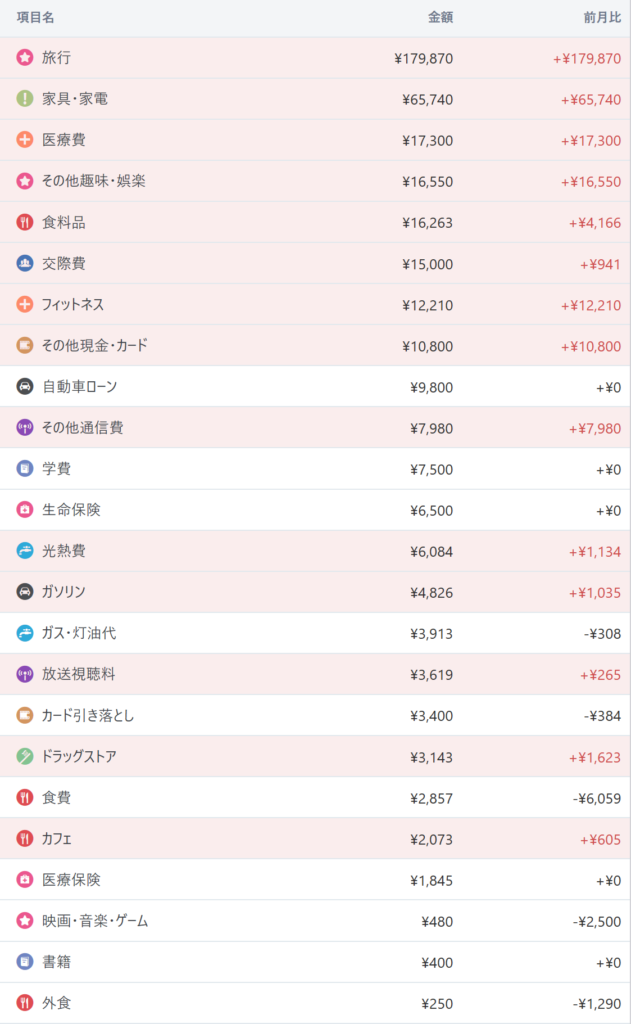
Task: Click the exclamation icon beside 家具・家電
Action: [25, 99]
